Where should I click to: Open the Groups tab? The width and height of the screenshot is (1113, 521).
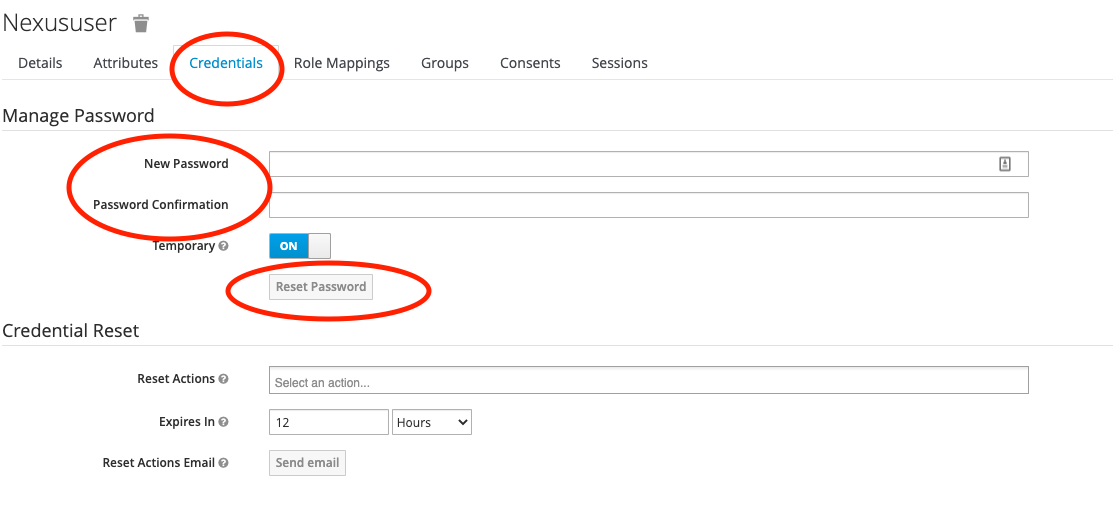444,63
